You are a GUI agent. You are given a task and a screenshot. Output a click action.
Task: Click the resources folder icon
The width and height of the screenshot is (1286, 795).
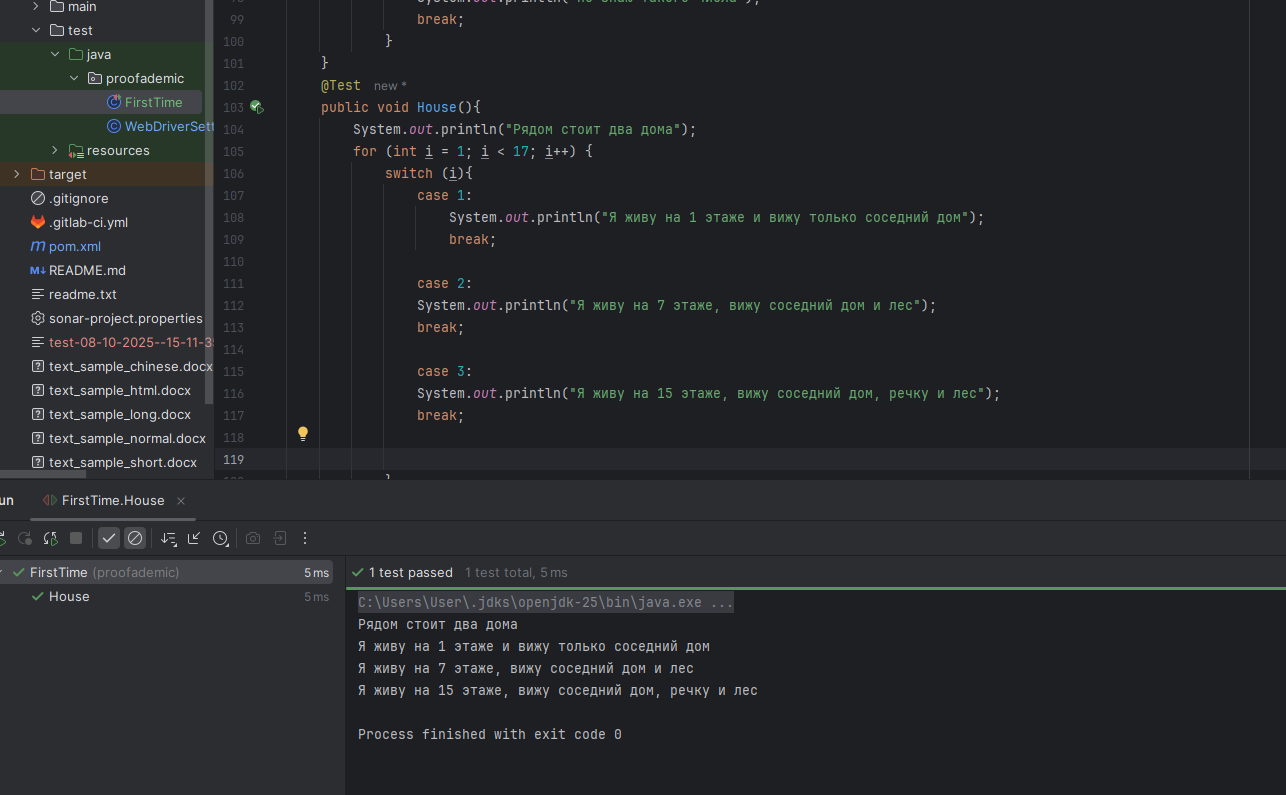[76, 150]
